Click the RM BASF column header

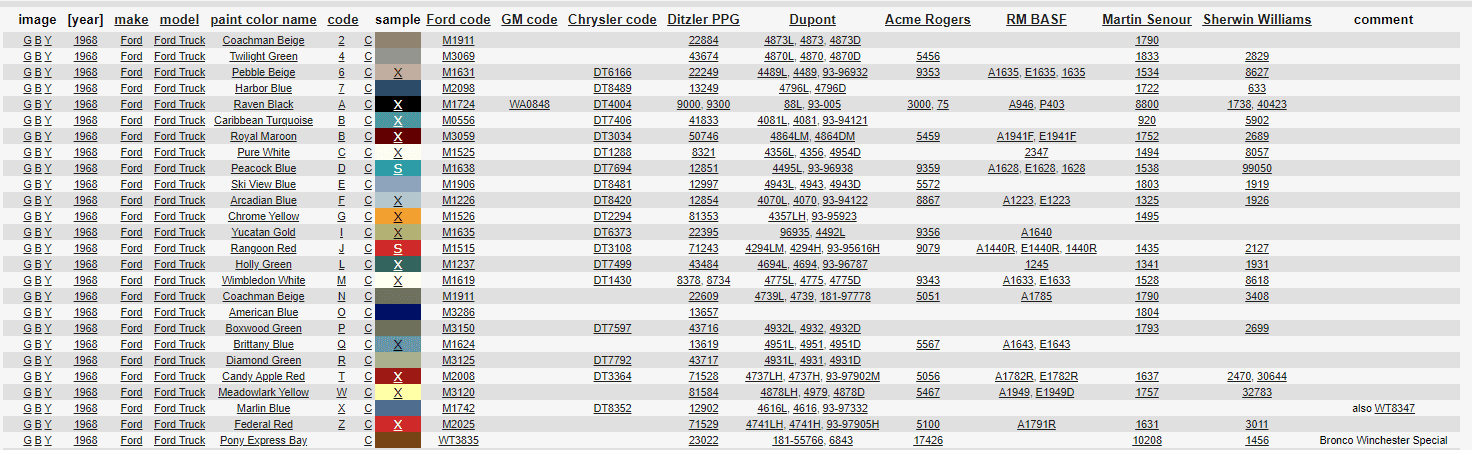pyautogui.click(x=1036, y=20)
